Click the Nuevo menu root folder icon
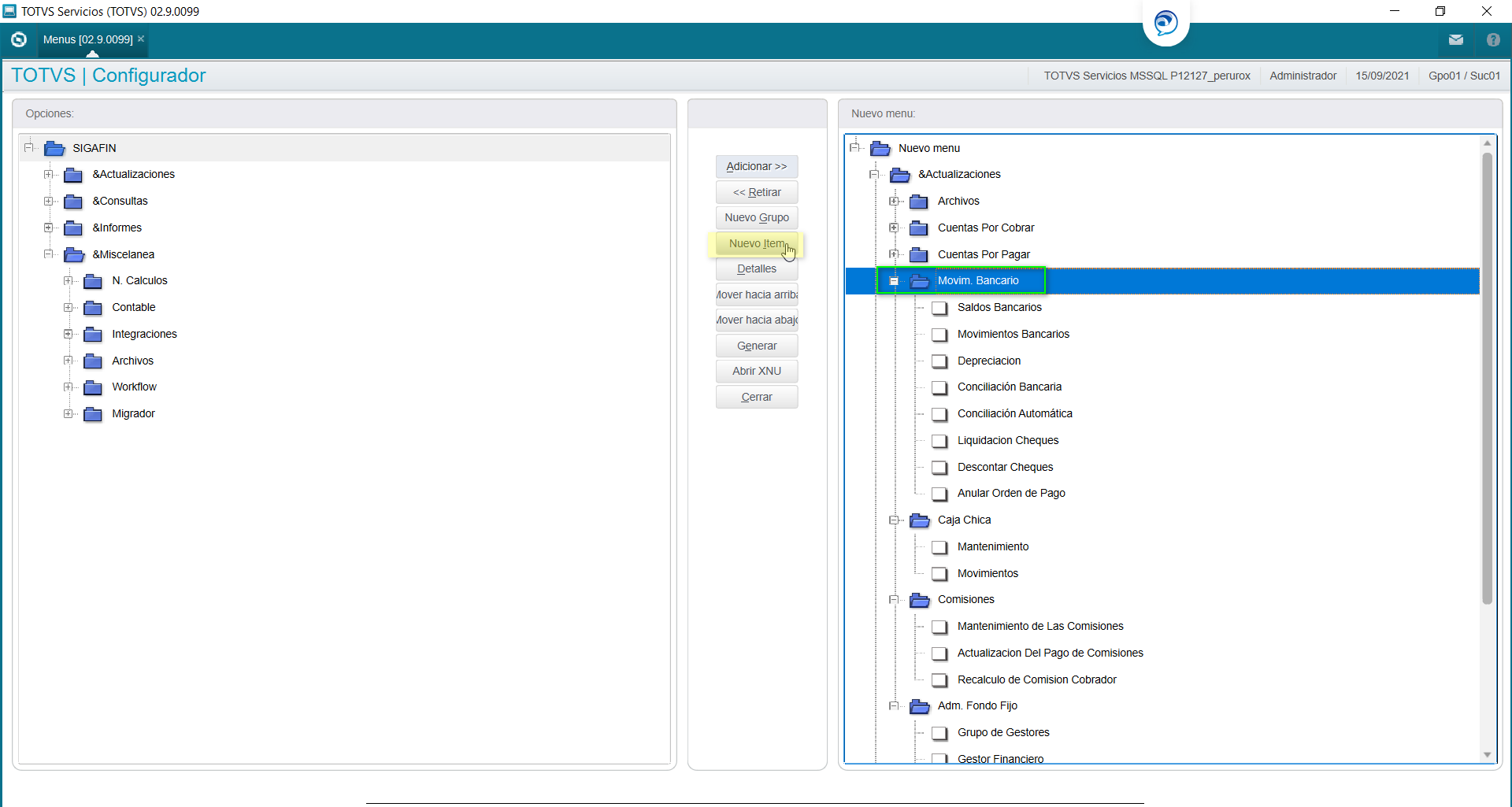1512x807 pixels. tap(880, 148)
